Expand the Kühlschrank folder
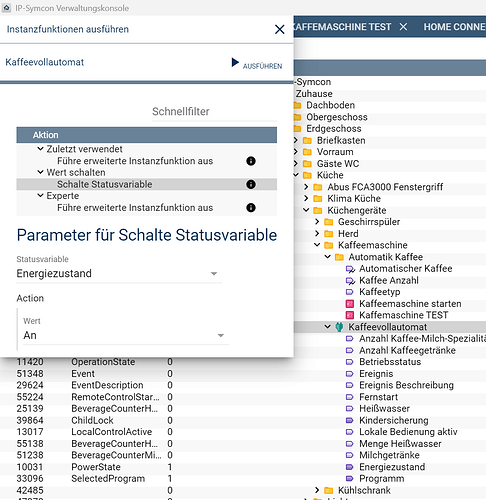The height and width of the screenshot is (500, 486). pos(317,490)
